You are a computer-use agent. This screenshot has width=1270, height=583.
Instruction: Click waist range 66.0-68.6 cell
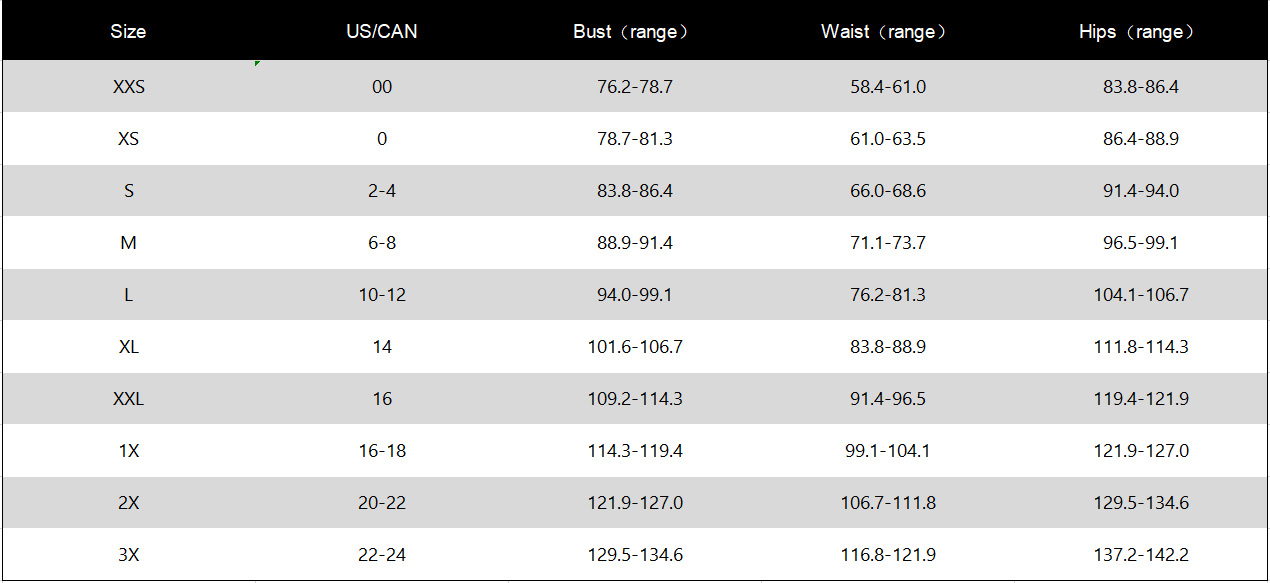[x=887, y=191]
